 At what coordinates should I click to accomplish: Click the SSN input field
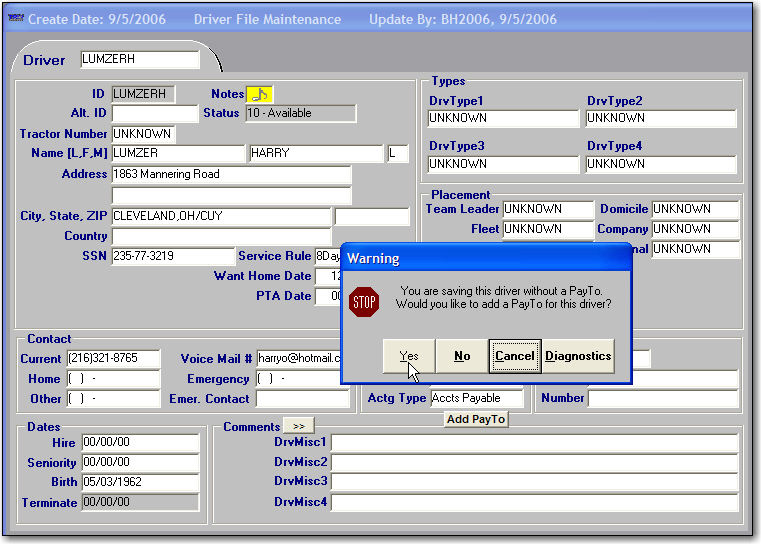click(x=172, y=256)
